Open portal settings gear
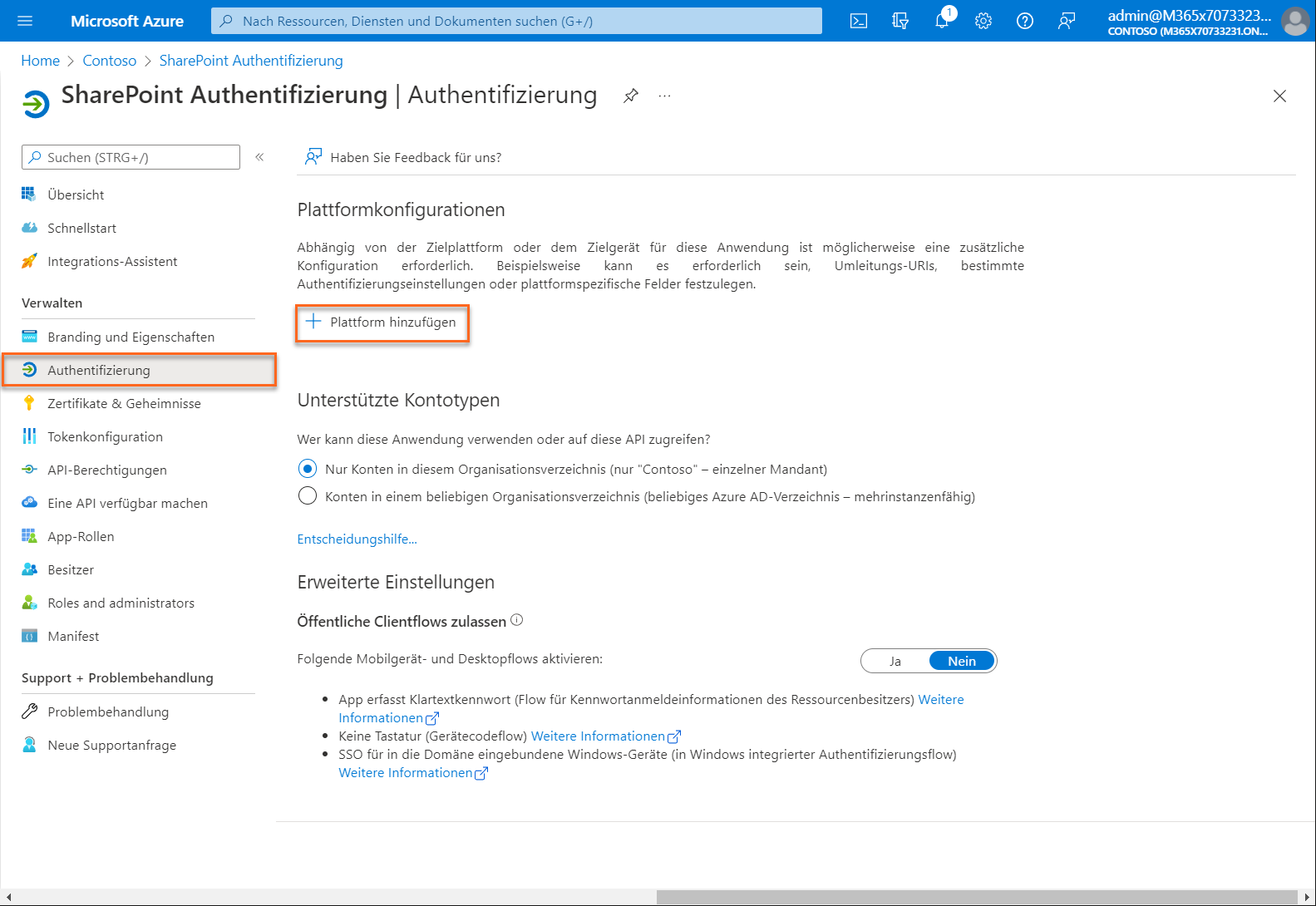Image resolution: width=1316 pixels, height=906 pixels. [x=983, y=21]
